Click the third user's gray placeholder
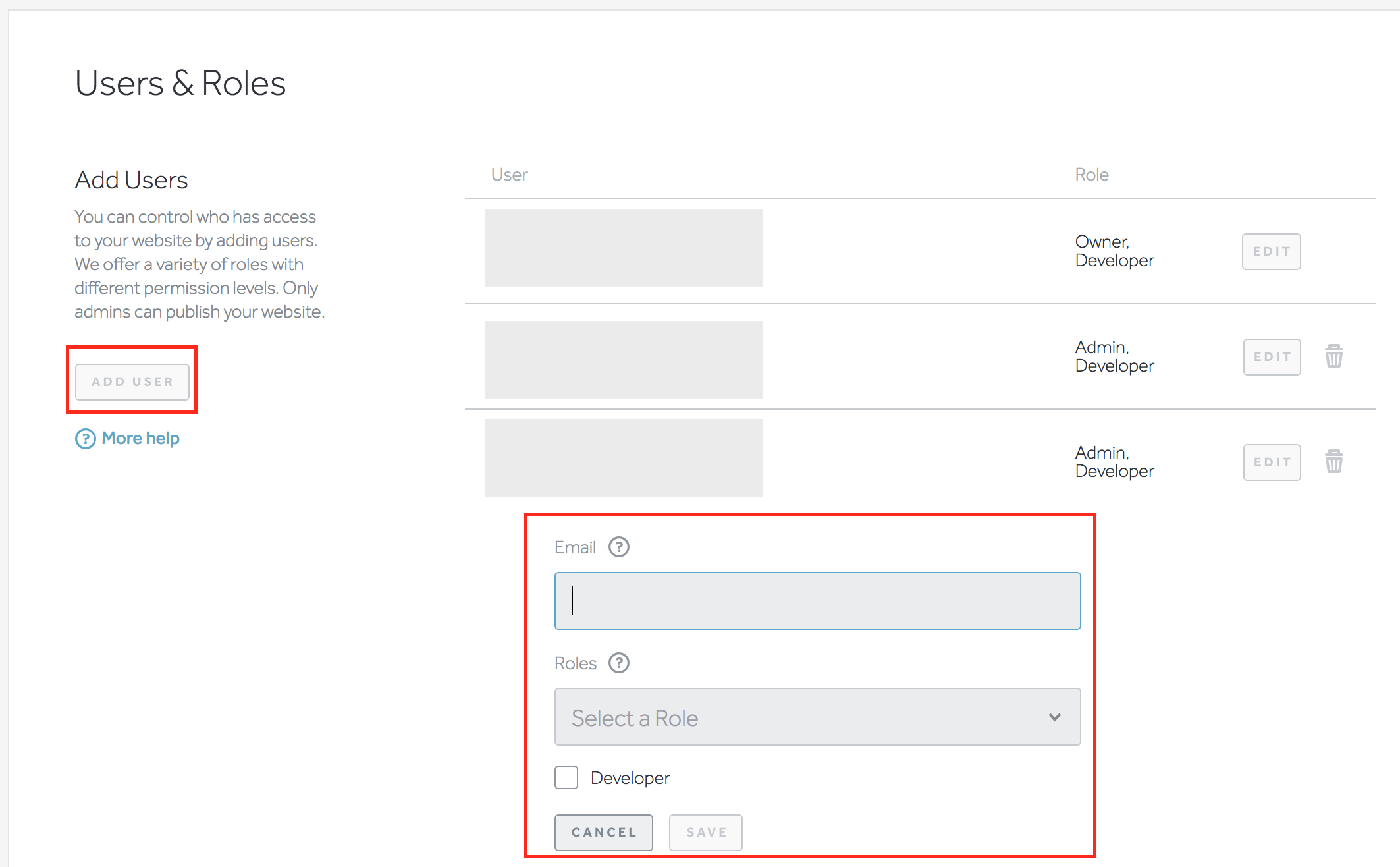This screenshot has width=1400, height=867. [623, 458]
